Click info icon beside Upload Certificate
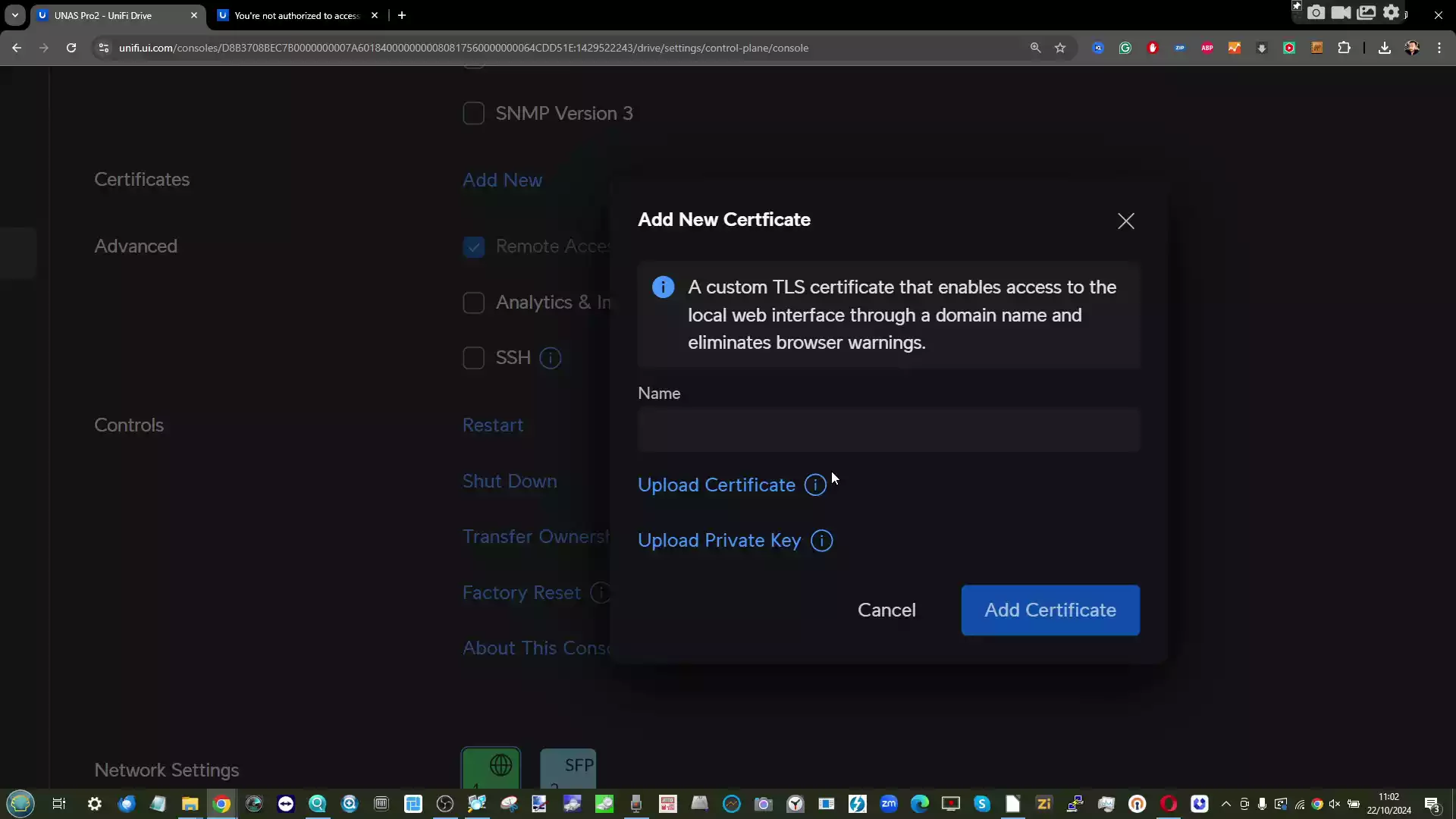Image resolution: width=1456 pixels, height=819 pixels. [x=815, y=485]
